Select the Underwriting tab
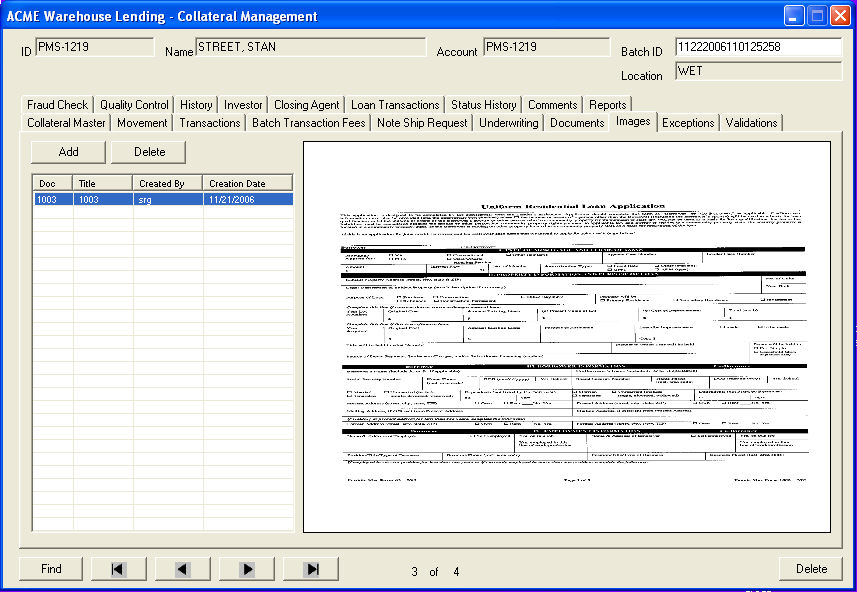This screenshot has width=857, height=592. click(x=509, y=123)
